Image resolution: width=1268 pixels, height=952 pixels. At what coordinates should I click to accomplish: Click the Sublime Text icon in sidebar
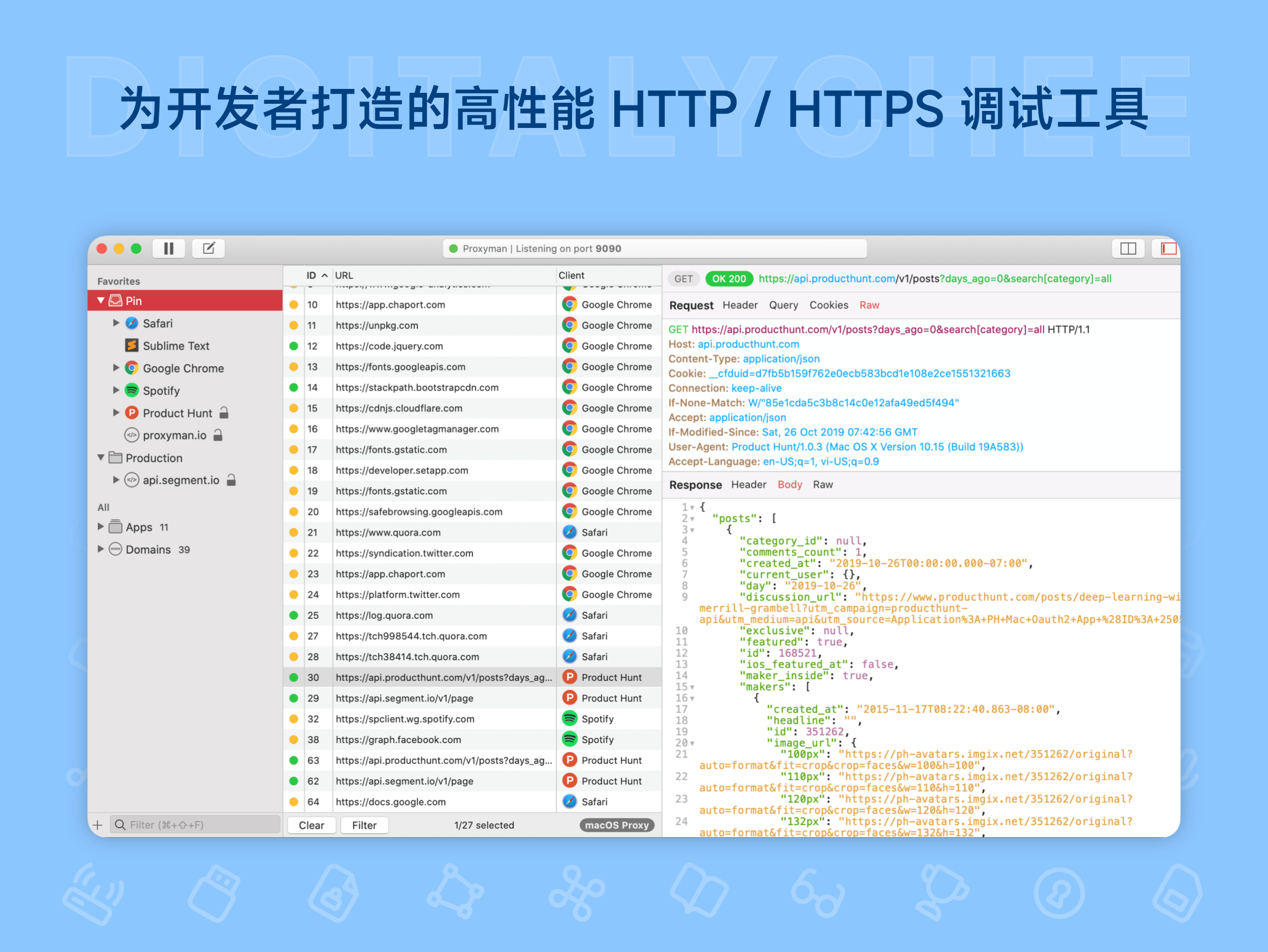point(132,346)
